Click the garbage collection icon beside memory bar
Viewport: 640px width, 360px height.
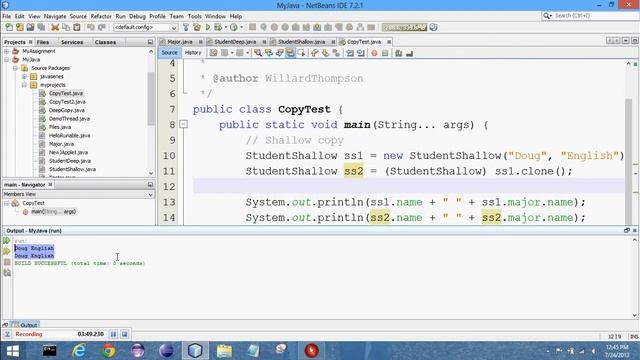coord(433,27)
